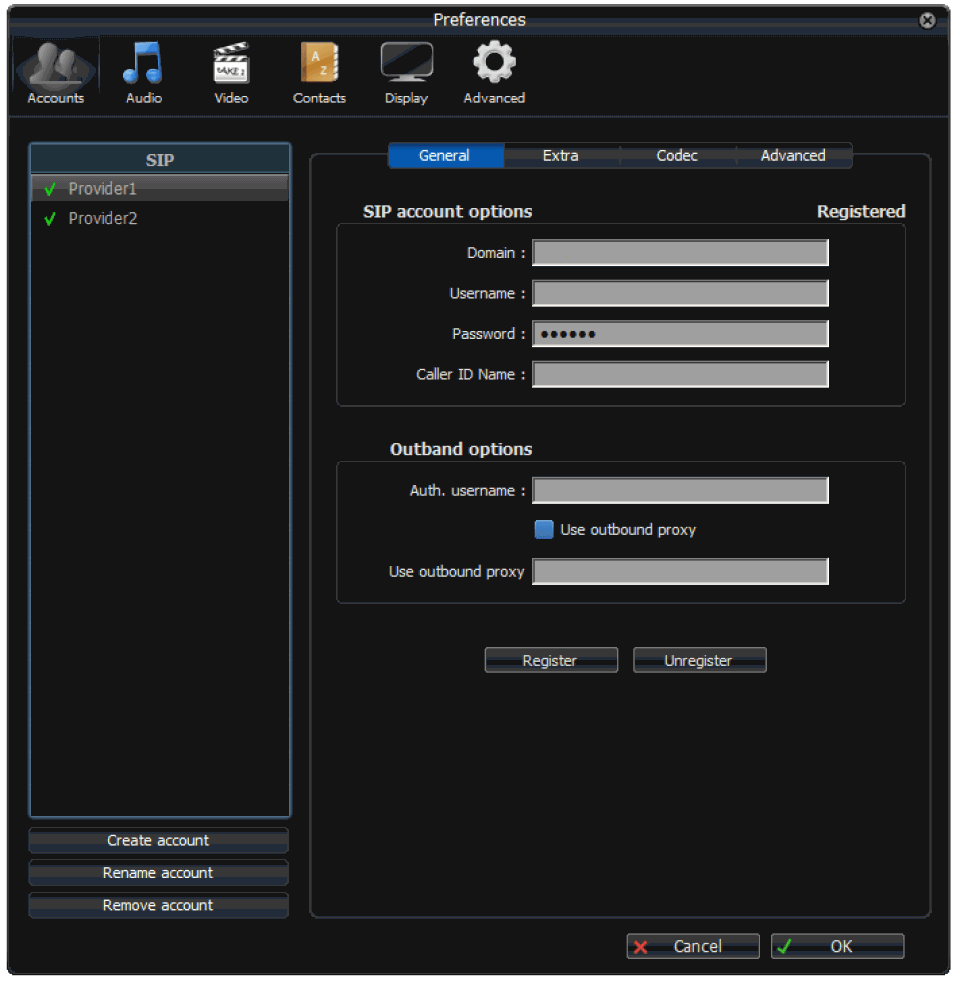
Task: Select the General tab
Action: (x=445, y=156)
